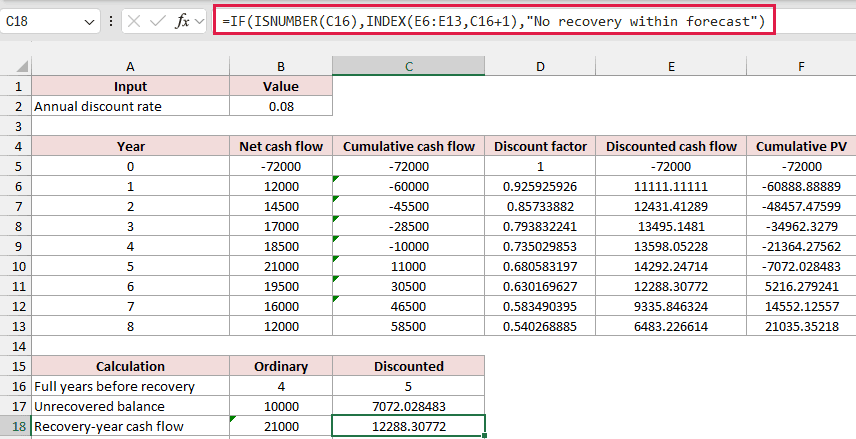Expand the dropdown next to fx
Viewport: 856px width, 439px height.
199,21
